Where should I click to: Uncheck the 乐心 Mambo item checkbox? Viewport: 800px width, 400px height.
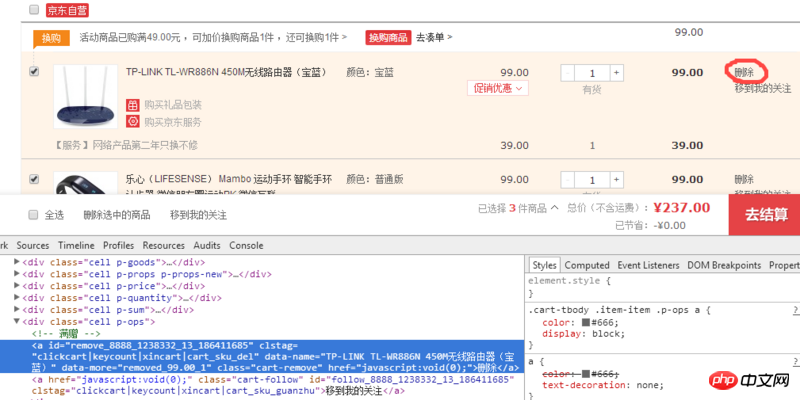tap(34, 179)
